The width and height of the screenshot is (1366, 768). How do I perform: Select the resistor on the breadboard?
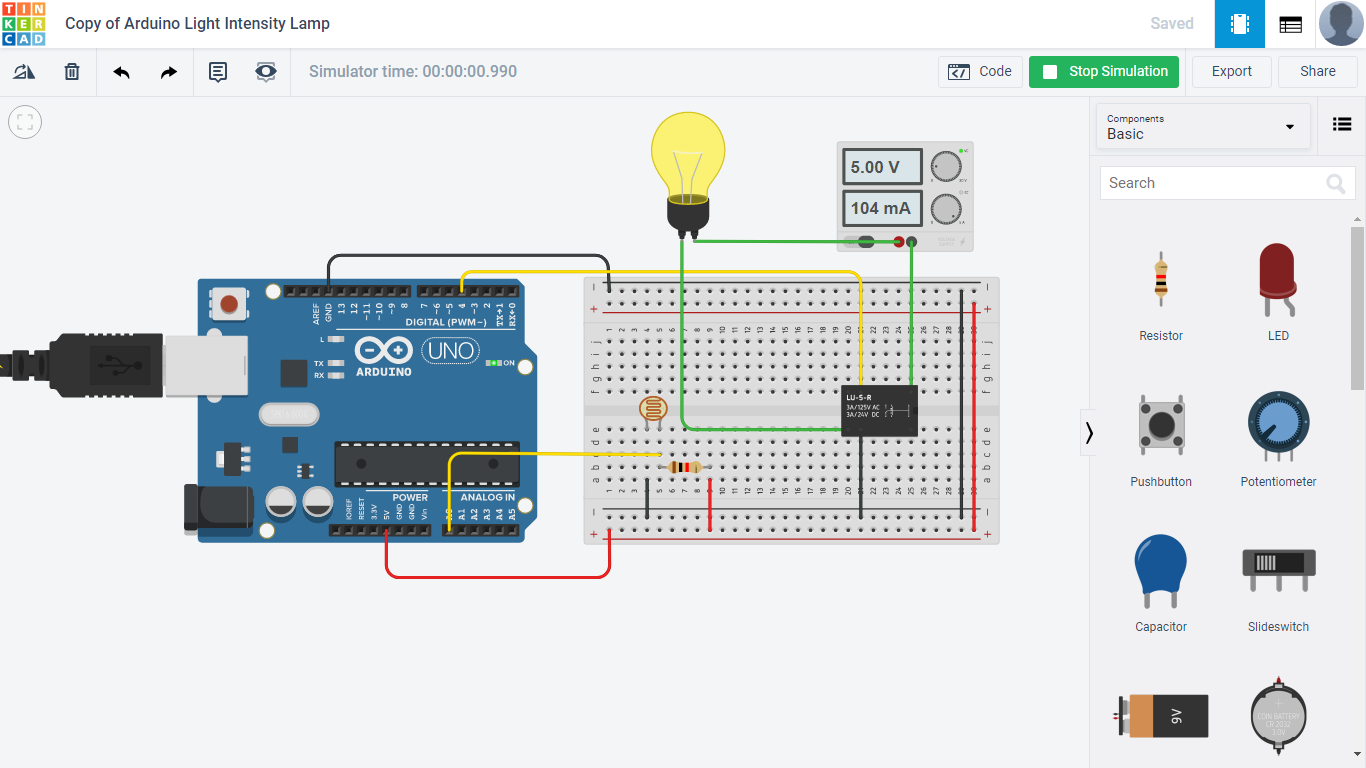click(684, 467)
